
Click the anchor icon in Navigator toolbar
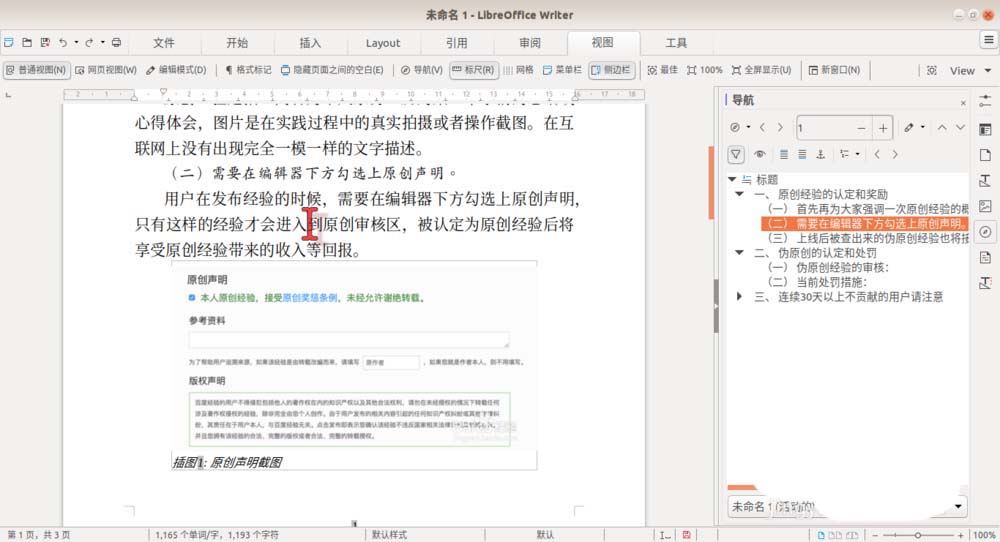pos(820,154)
